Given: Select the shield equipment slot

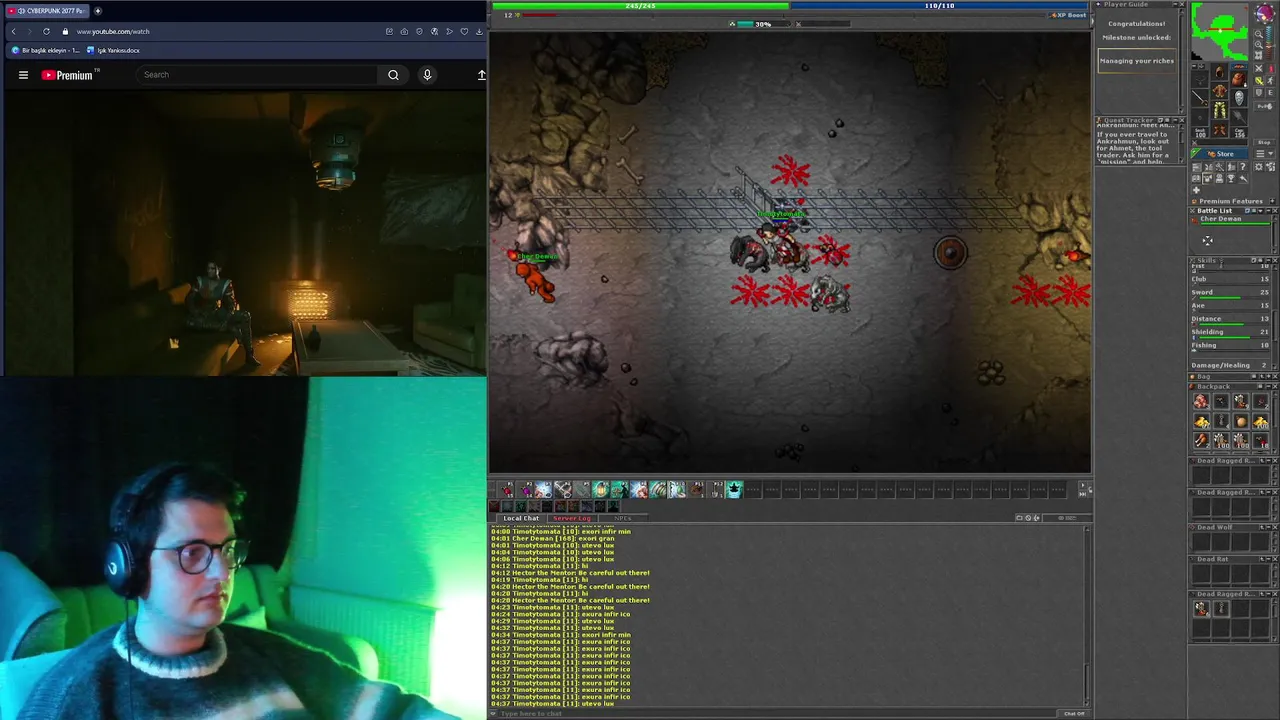Looking at the screenshot, I should point(1239,98).
